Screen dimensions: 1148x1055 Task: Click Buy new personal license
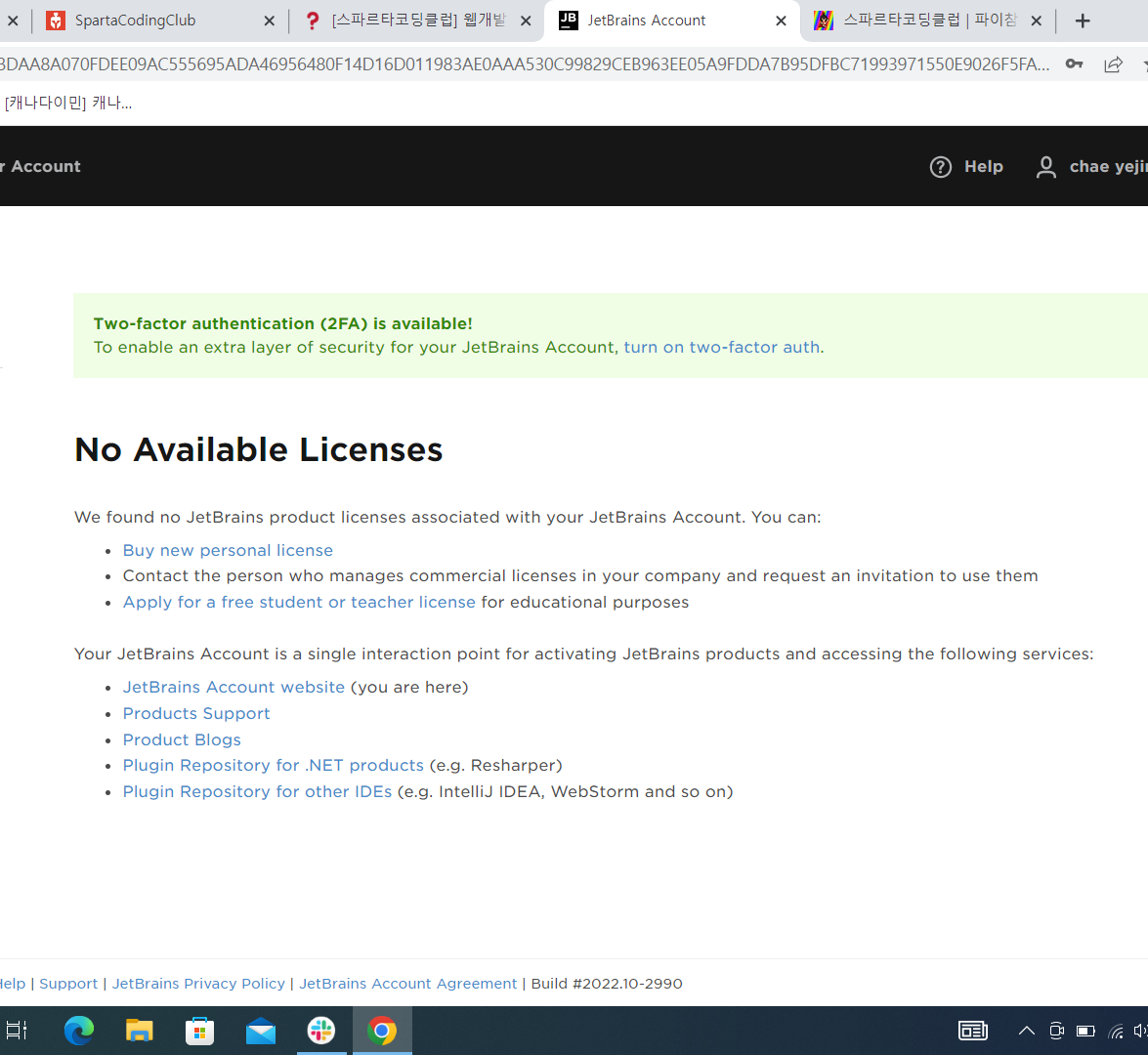228,550
